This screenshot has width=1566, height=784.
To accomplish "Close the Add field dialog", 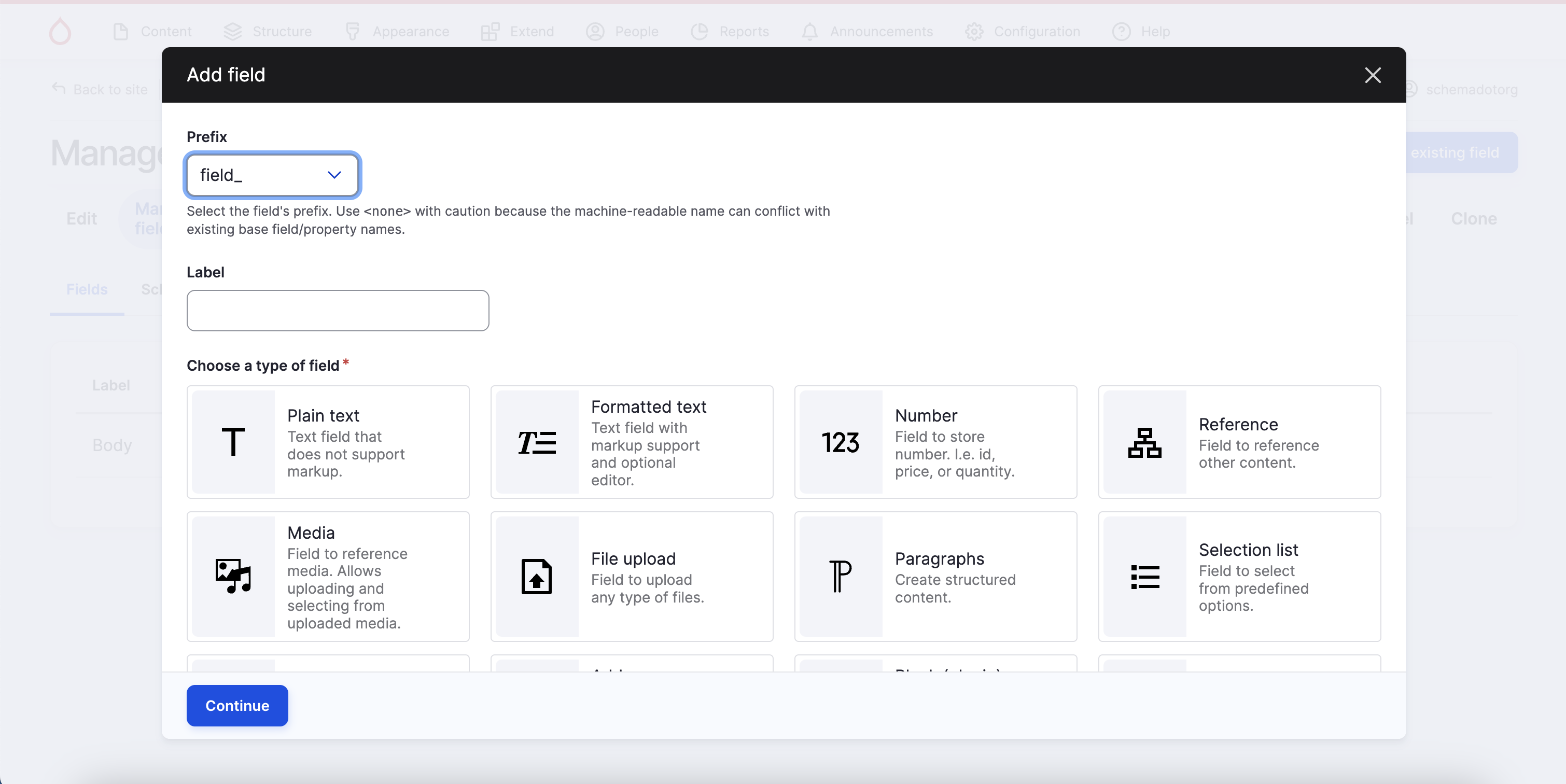I will [x=1372, y=75].
